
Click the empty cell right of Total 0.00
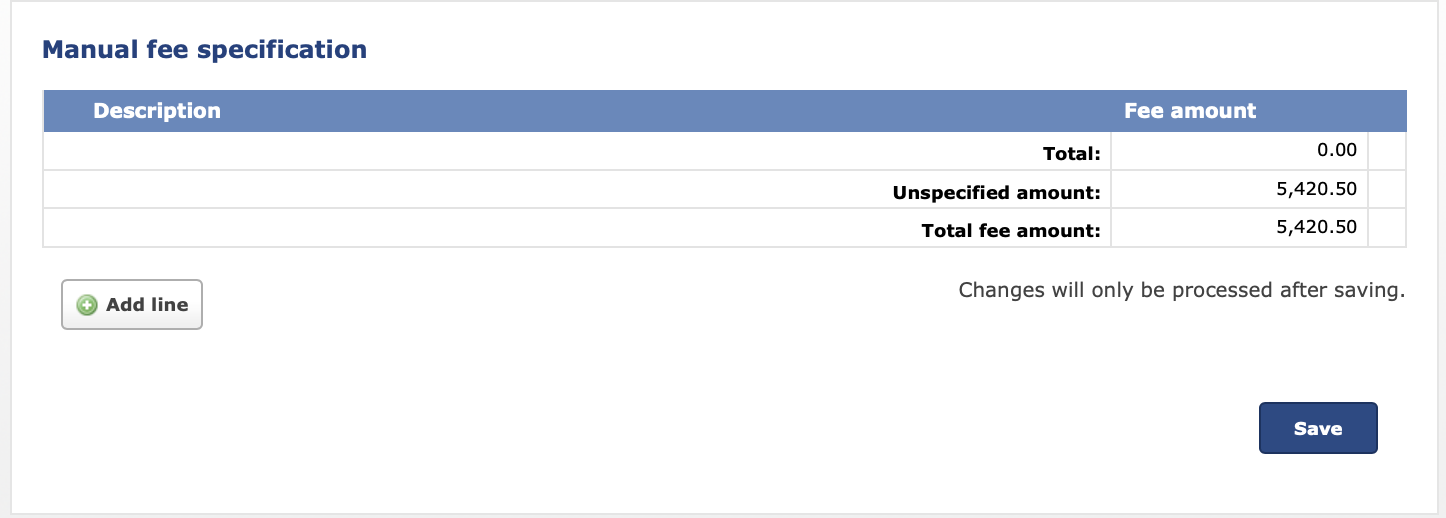(1386, 151)
